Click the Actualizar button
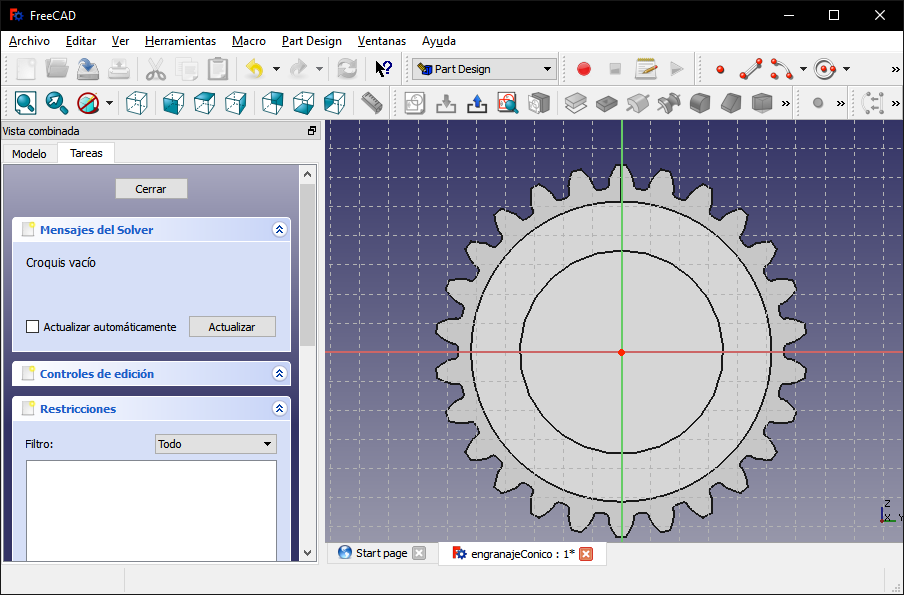The image size is (904, 595). (x=232, y=327)
